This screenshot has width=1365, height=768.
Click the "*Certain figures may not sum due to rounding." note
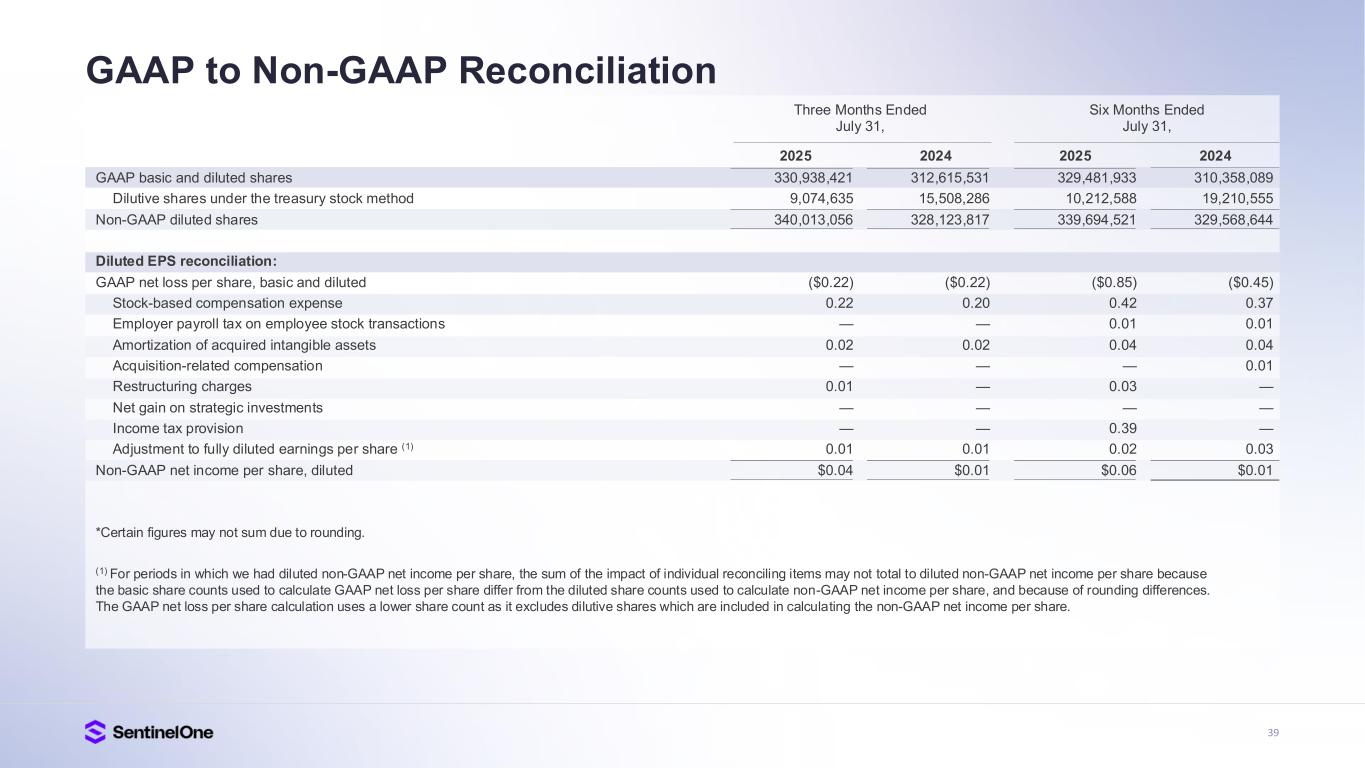click(x=230, y=532)
